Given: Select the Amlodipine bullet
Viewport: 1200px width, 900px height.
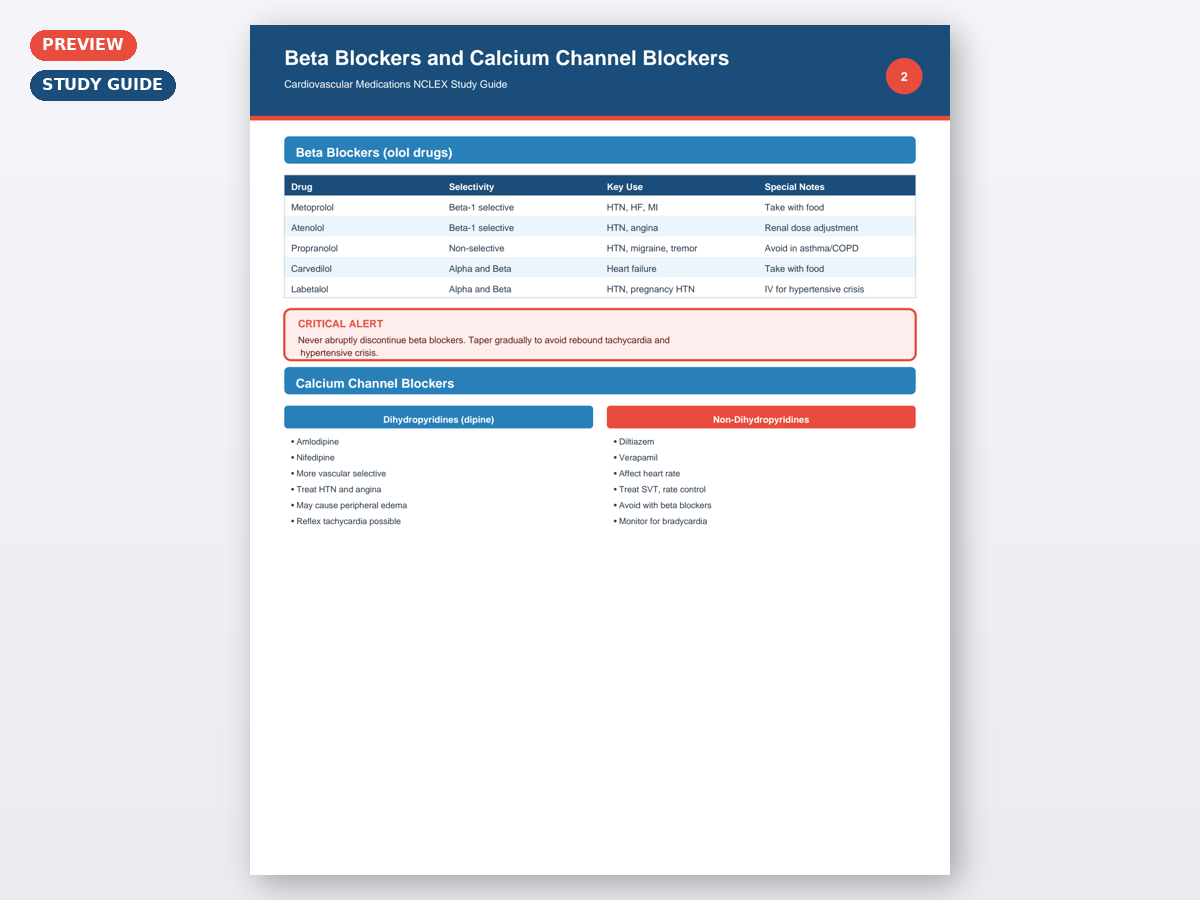Looking at the screenshot, I should click(x=315, y=441).
